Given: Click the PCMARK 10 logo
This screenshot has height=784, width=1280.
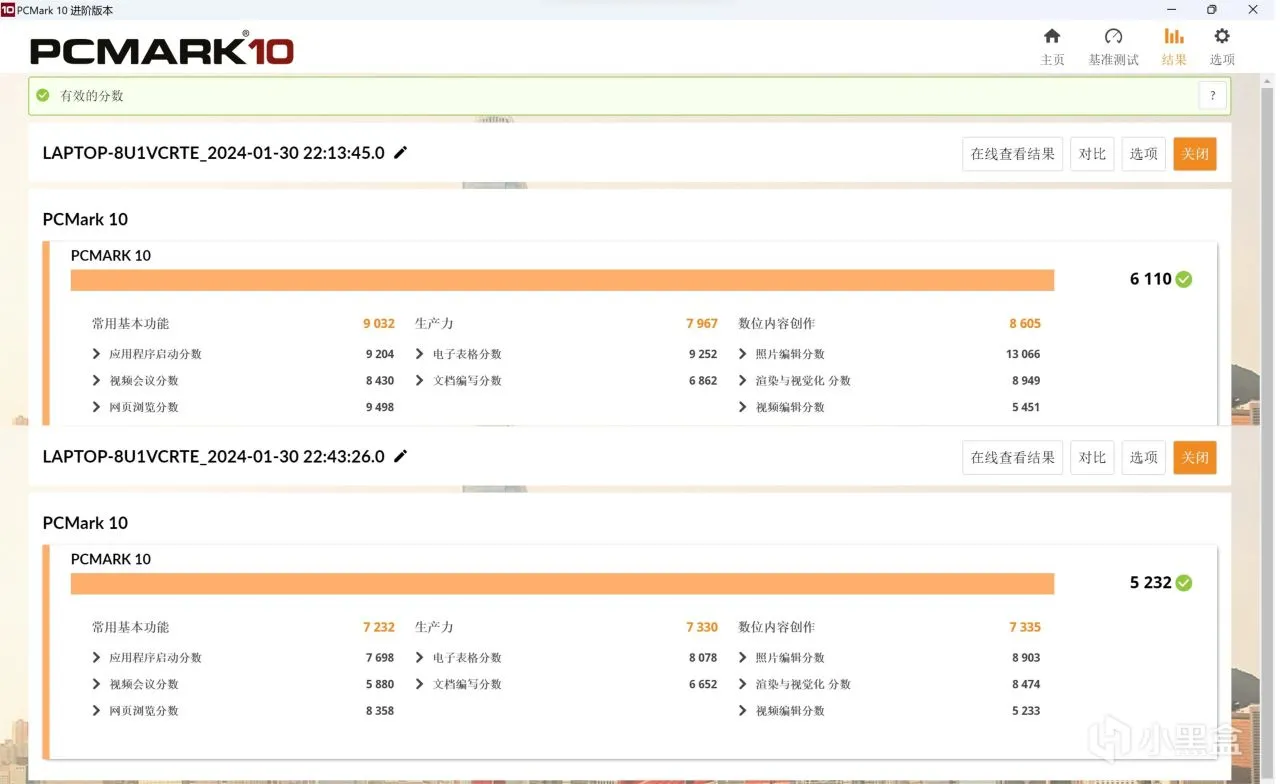Looking at the screenshot, I should 162,49.
